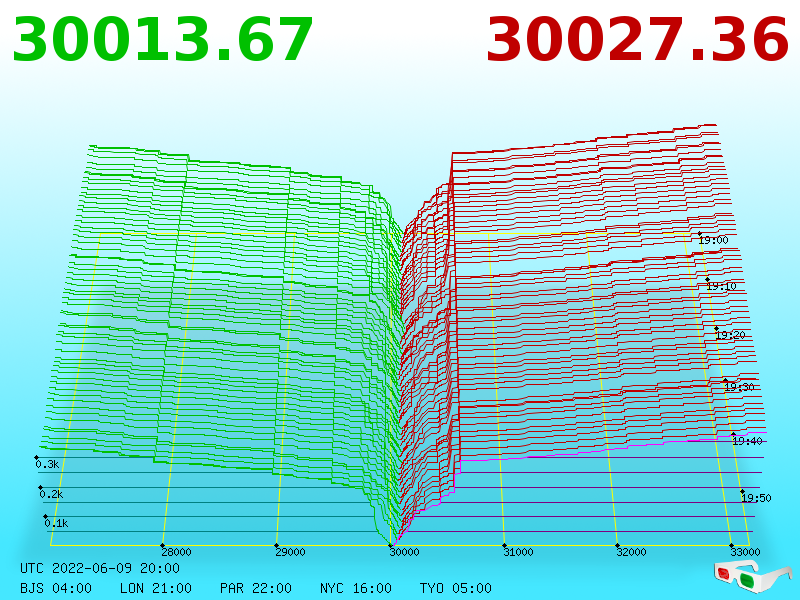Click the 29000 price axis label
This screenshot has height=600, width=800.
(290, 552)
